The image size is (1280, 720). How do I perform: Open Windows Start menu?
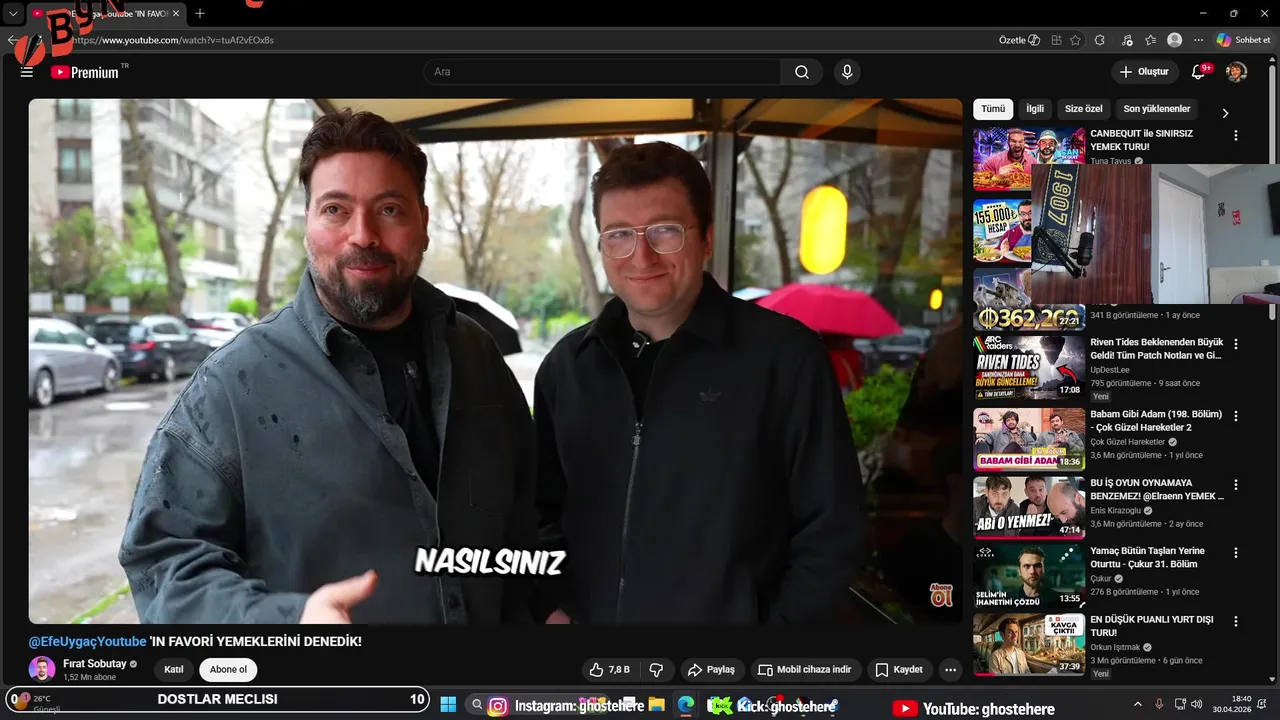coord(448,705)
